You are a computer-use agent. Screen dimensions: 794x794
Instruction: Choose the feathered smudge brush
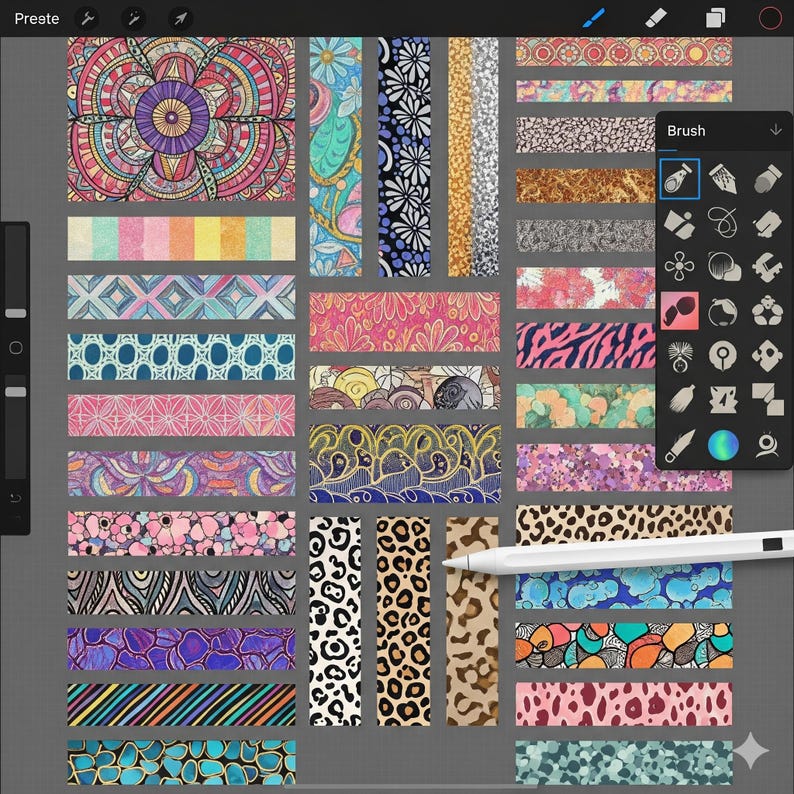(679, 399)
